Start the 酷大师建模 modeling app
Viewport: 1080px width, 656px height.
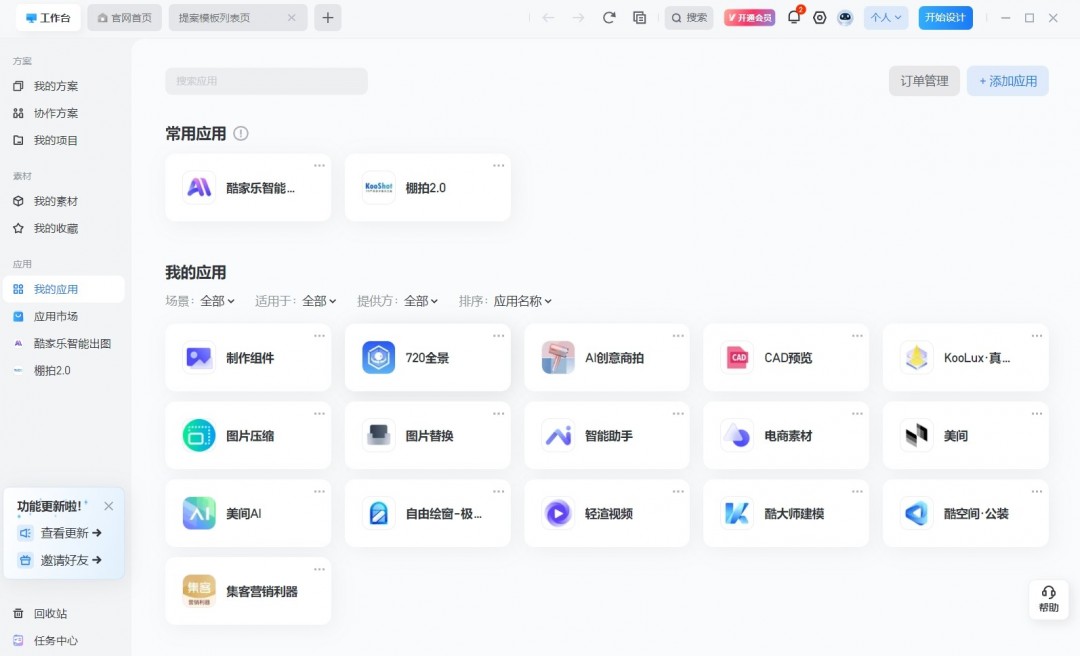(x=785, y=513)
